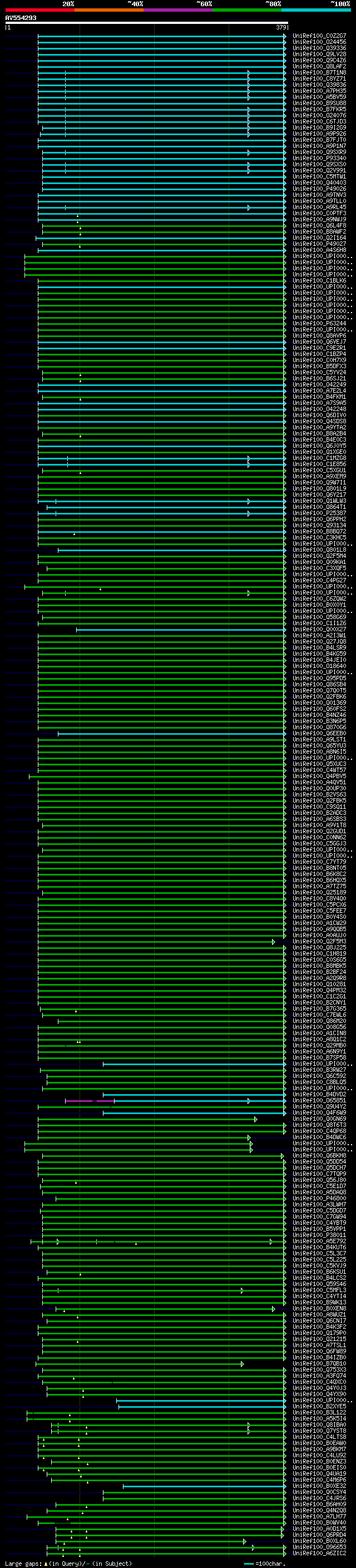Select the UniRef100_Q40403 label
The width and height of the screenshot is (356, 1568).
pos(319,182)
